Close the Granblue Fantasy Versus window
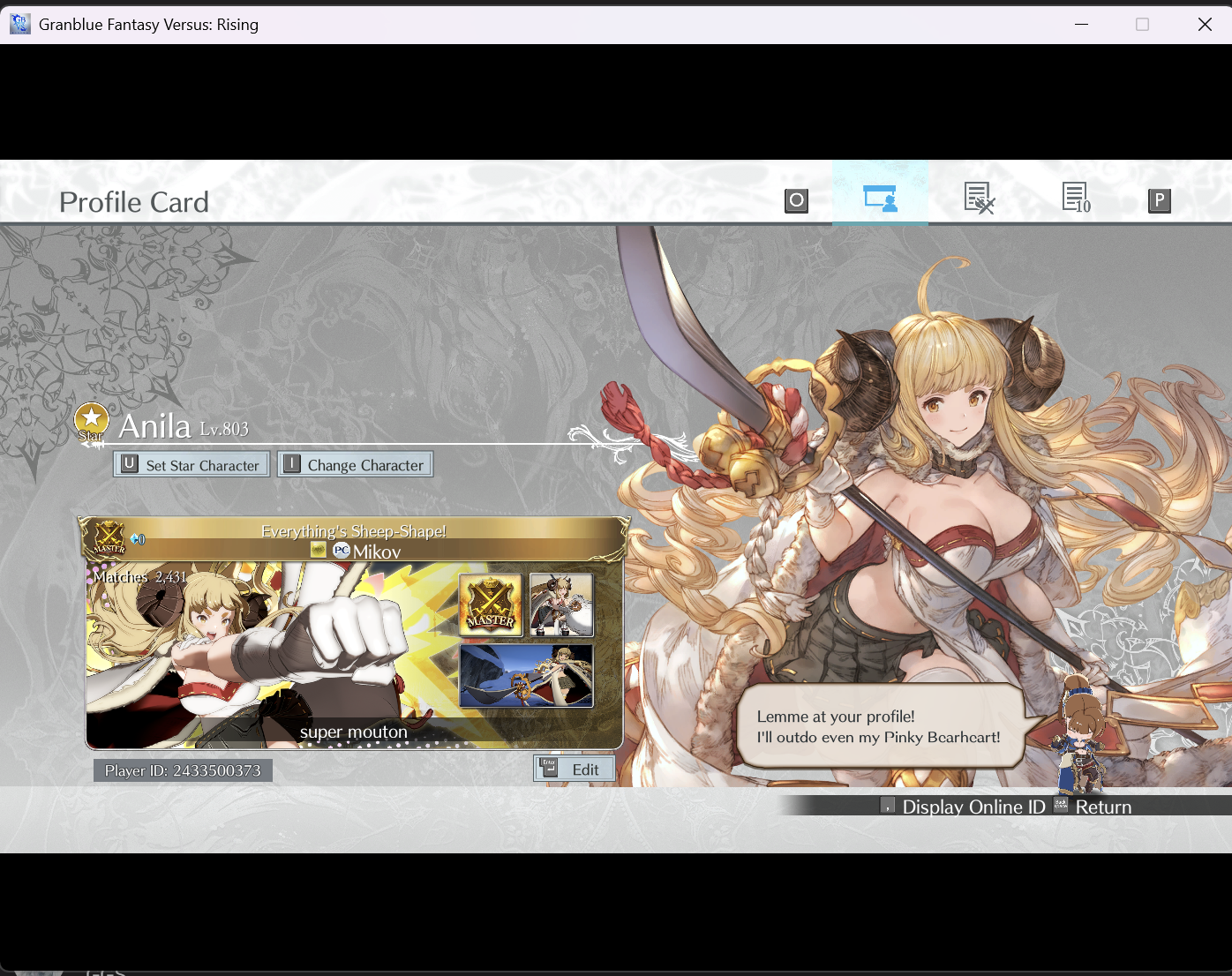1232x976 pixels. coord(1205,24)
